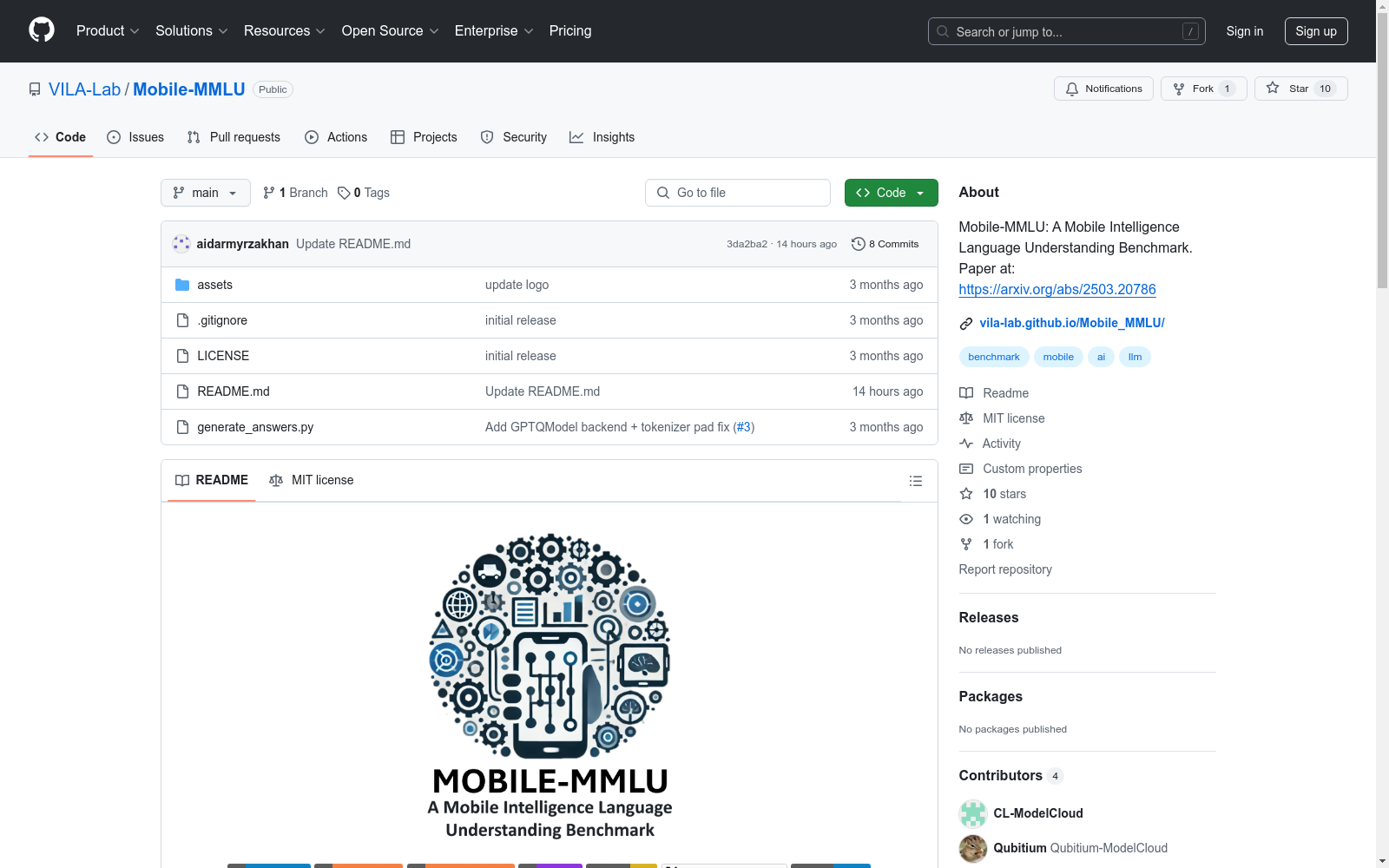Open the pull request #3 link
This screenshot has width=1389, height=868.
point(744,427)
